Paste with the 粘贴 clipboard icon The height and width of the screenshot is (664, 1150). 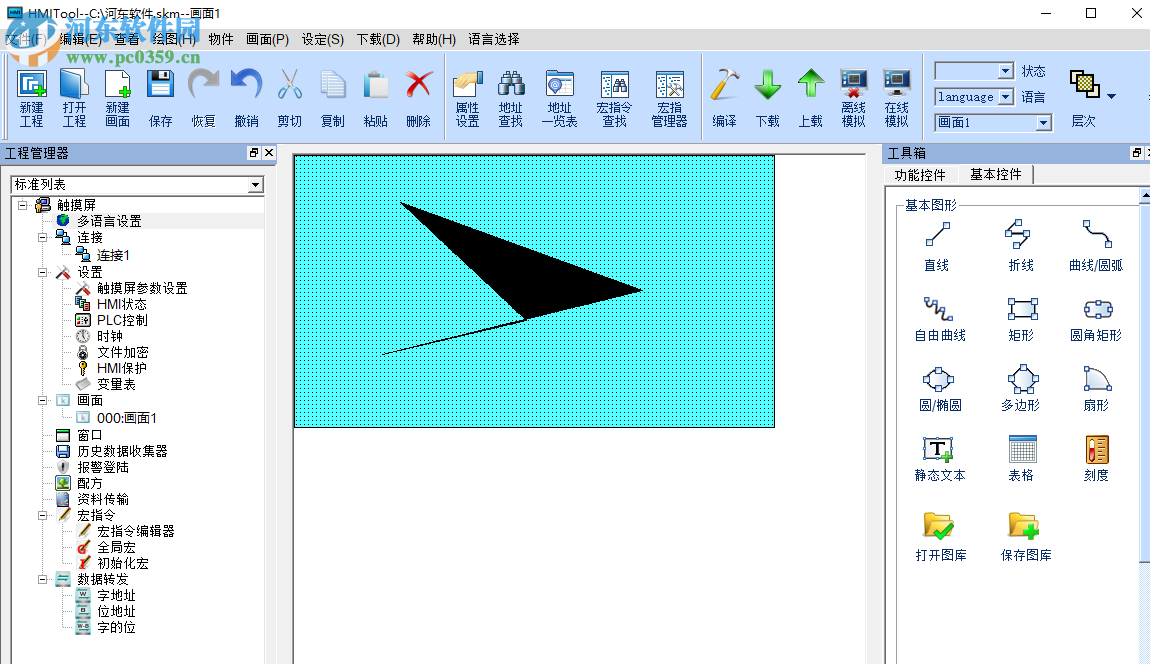point(376,98)
